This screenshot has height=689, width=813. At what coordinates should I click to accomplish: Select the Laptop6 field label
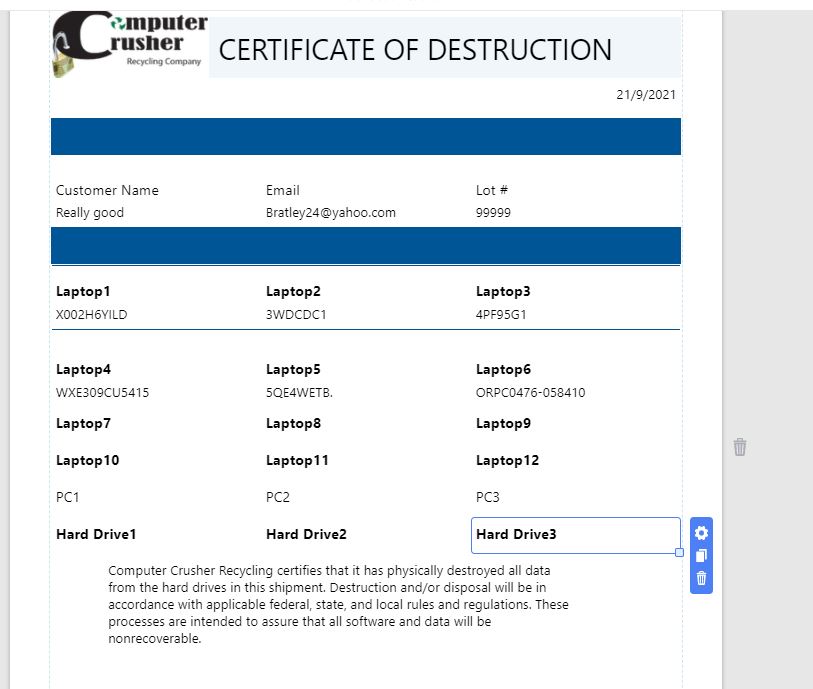(503, 370)
